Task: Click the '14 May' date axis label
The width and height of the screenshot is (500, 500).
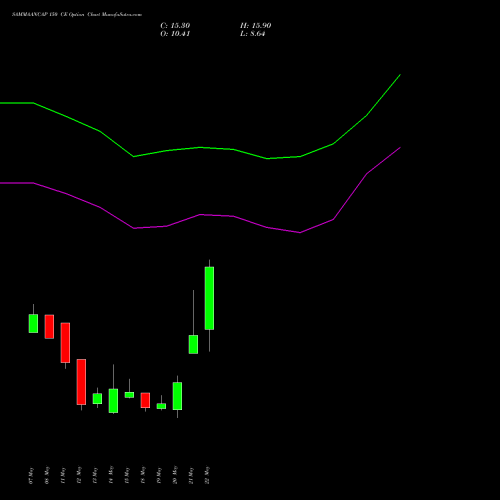Action: (x=111, y=476)
